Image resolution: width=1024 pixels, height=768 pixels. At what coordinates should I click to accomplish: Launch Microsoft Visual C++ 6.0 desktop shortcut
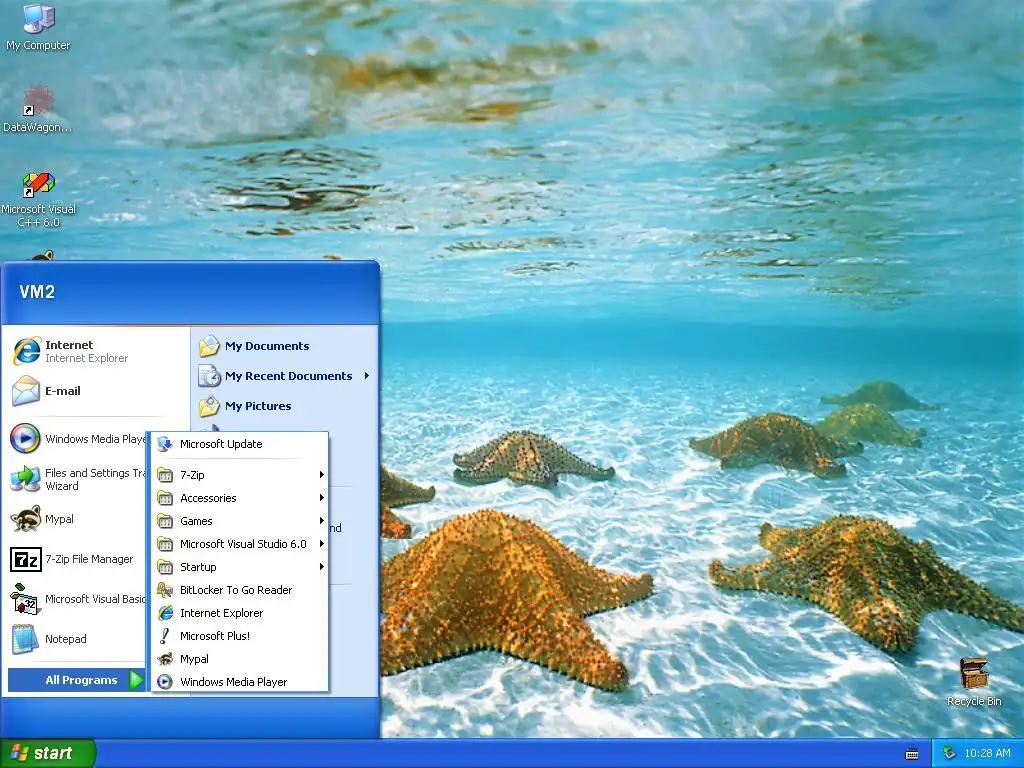[38, 199]
